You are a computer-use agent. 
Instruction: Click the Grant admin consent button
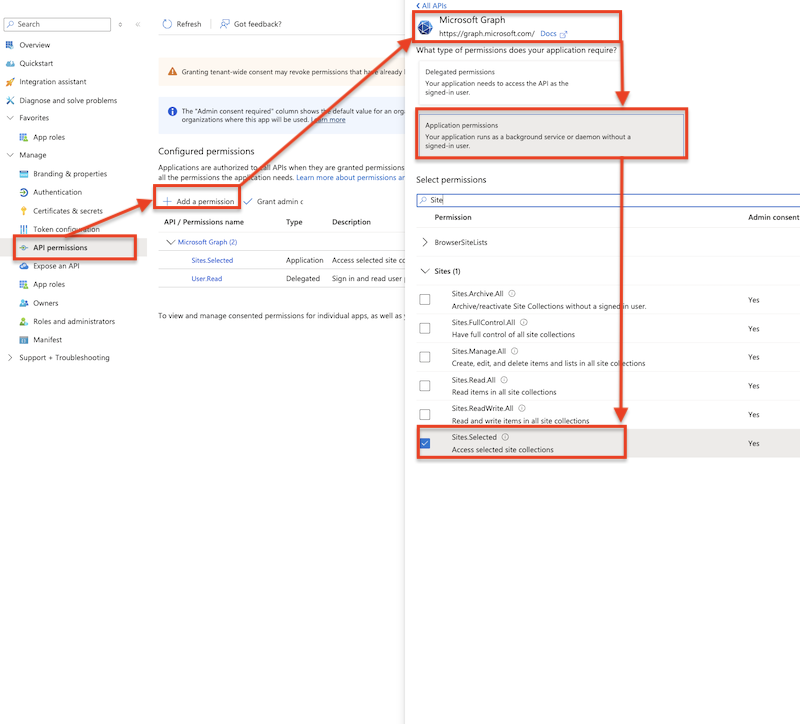[273, 202]
